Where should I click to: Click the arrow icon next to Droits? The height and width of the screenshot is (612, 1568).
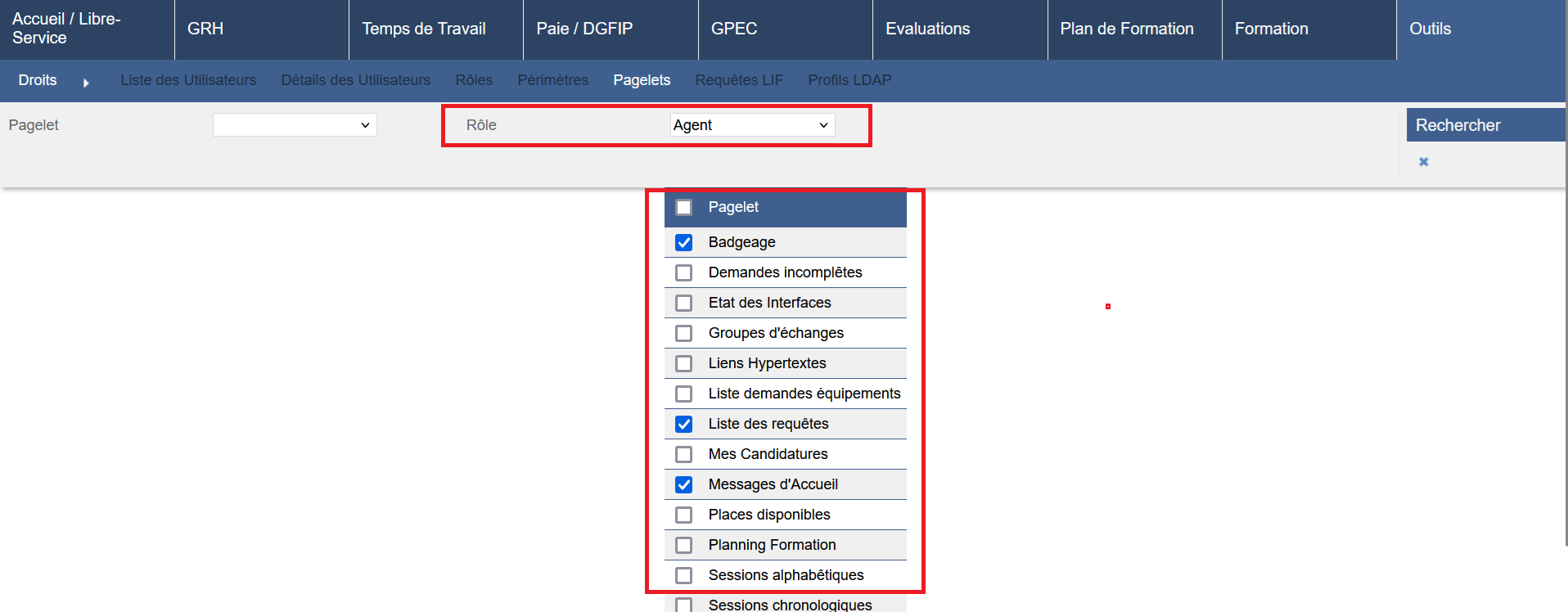click(x=86, y=83)
